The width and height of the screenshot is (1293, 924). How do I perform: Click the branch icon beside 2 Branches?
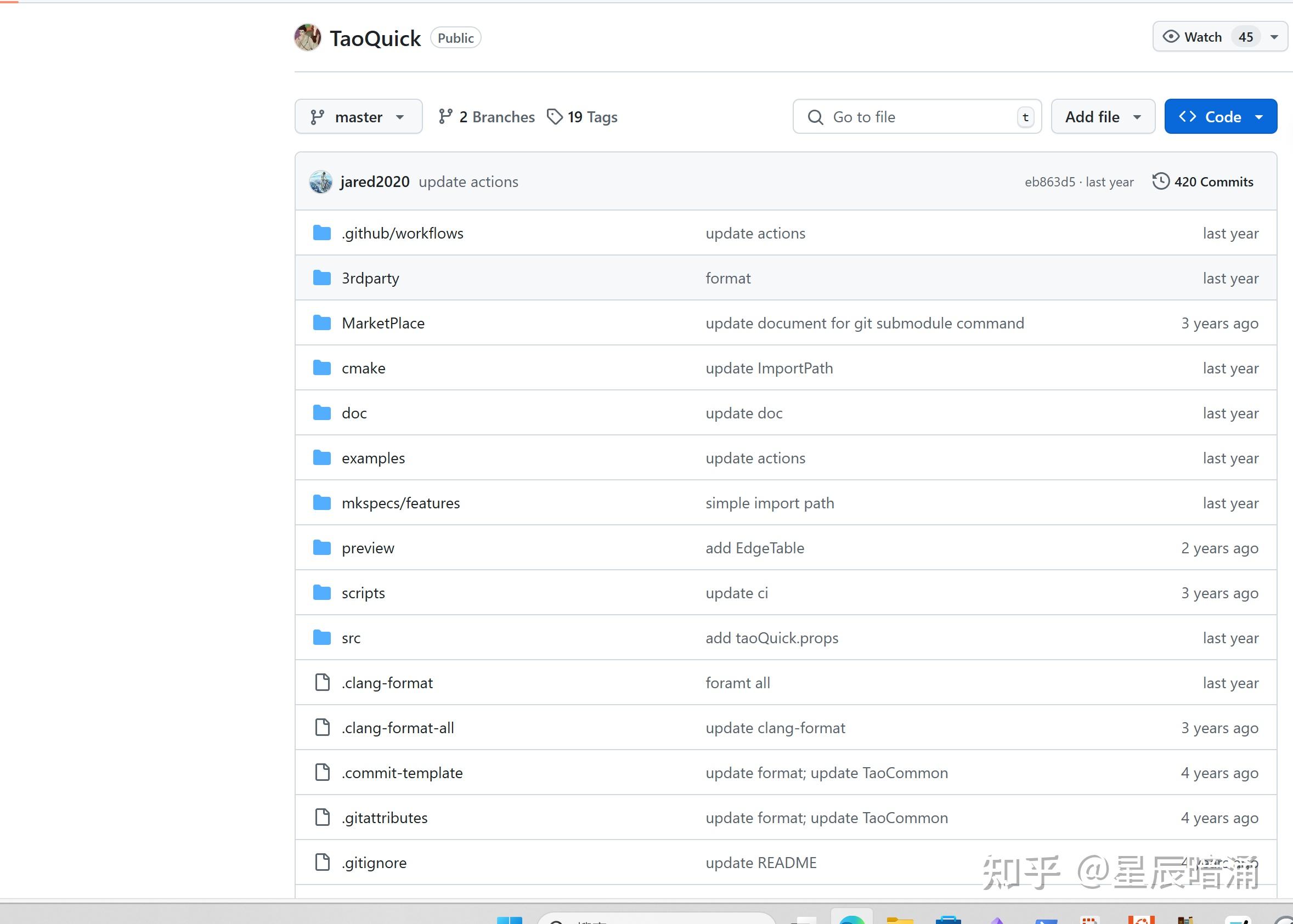445,117
